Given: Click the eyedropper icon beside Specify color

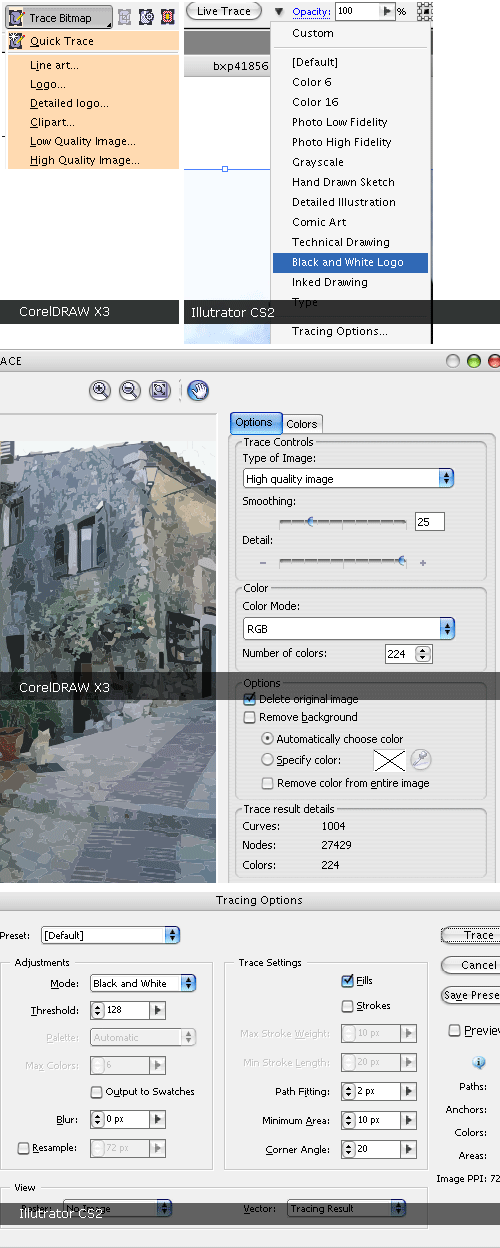Looking at the screenshot, I should (x=421, y=760).
